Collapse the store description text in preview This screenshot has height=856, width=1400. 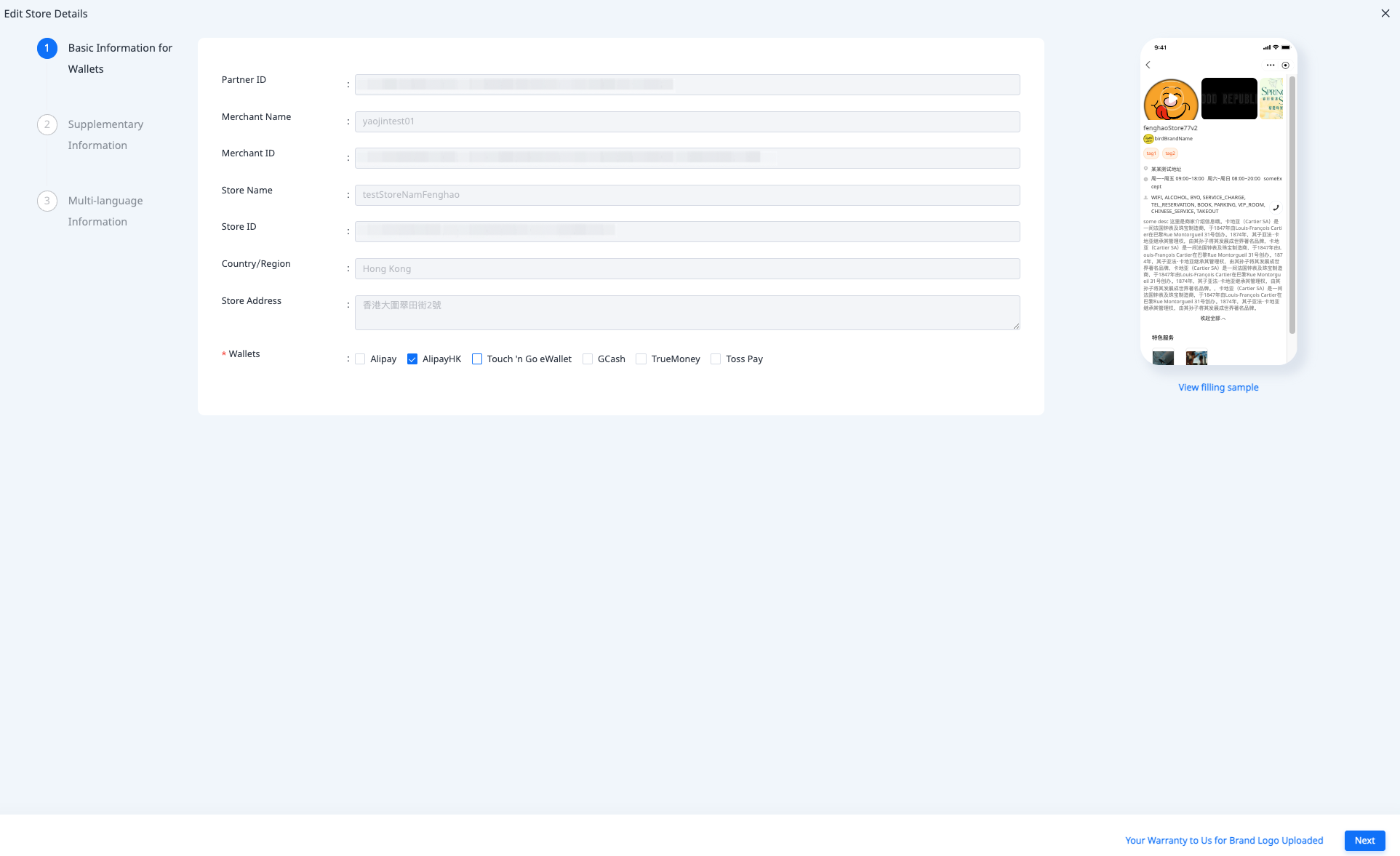[x=1212, y=319]
